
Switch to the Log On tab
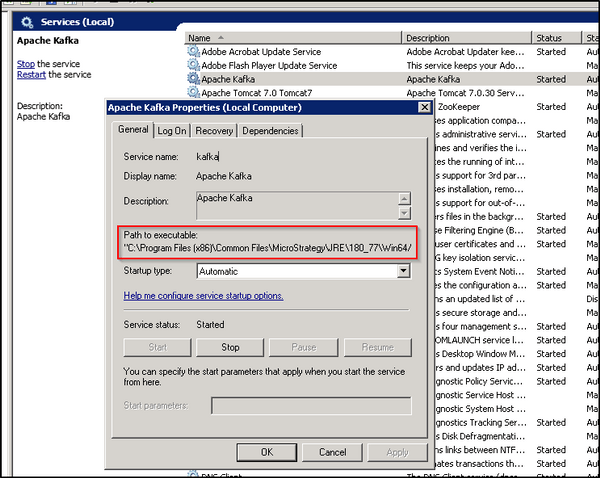tap(171, 130)
